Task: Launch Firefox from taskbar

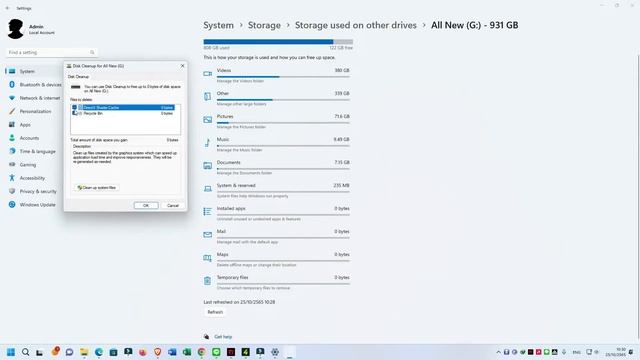Action: point(142,352)
